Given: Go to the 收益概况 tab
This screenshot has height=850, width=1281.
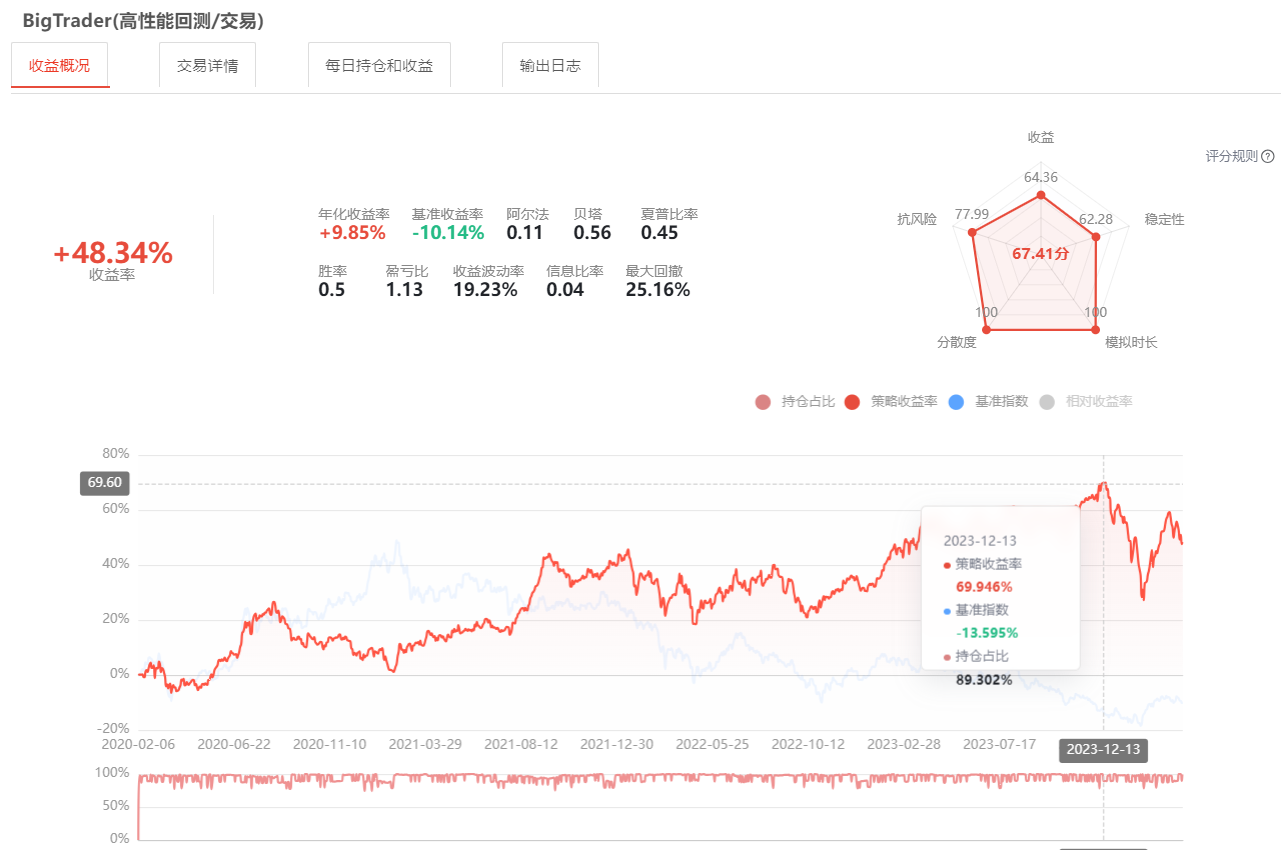Looking at the screenshot, I should pos(60,65).
